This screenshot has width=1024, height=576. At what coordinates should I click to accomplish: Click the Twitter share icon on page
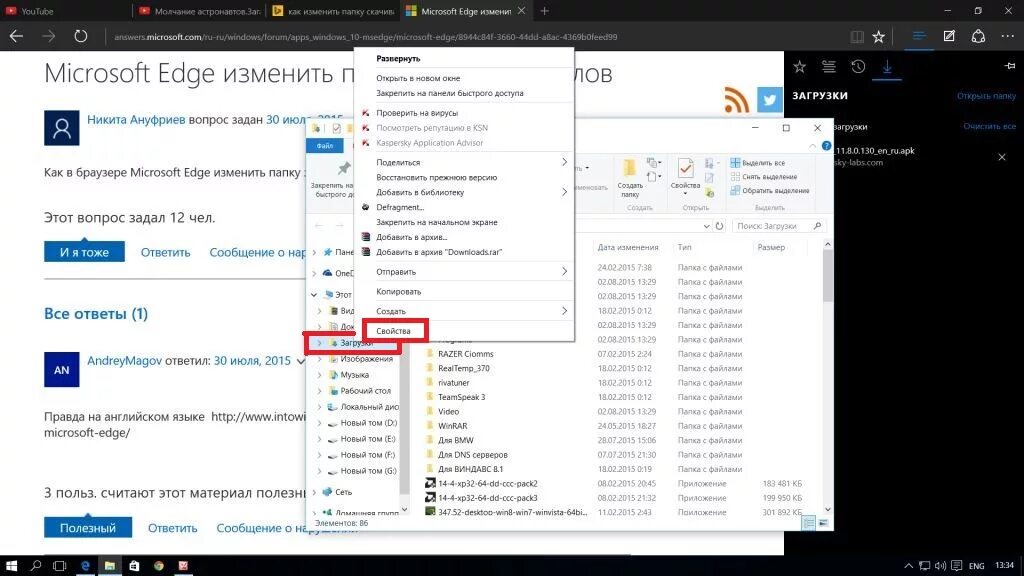(x=769, y=100)
